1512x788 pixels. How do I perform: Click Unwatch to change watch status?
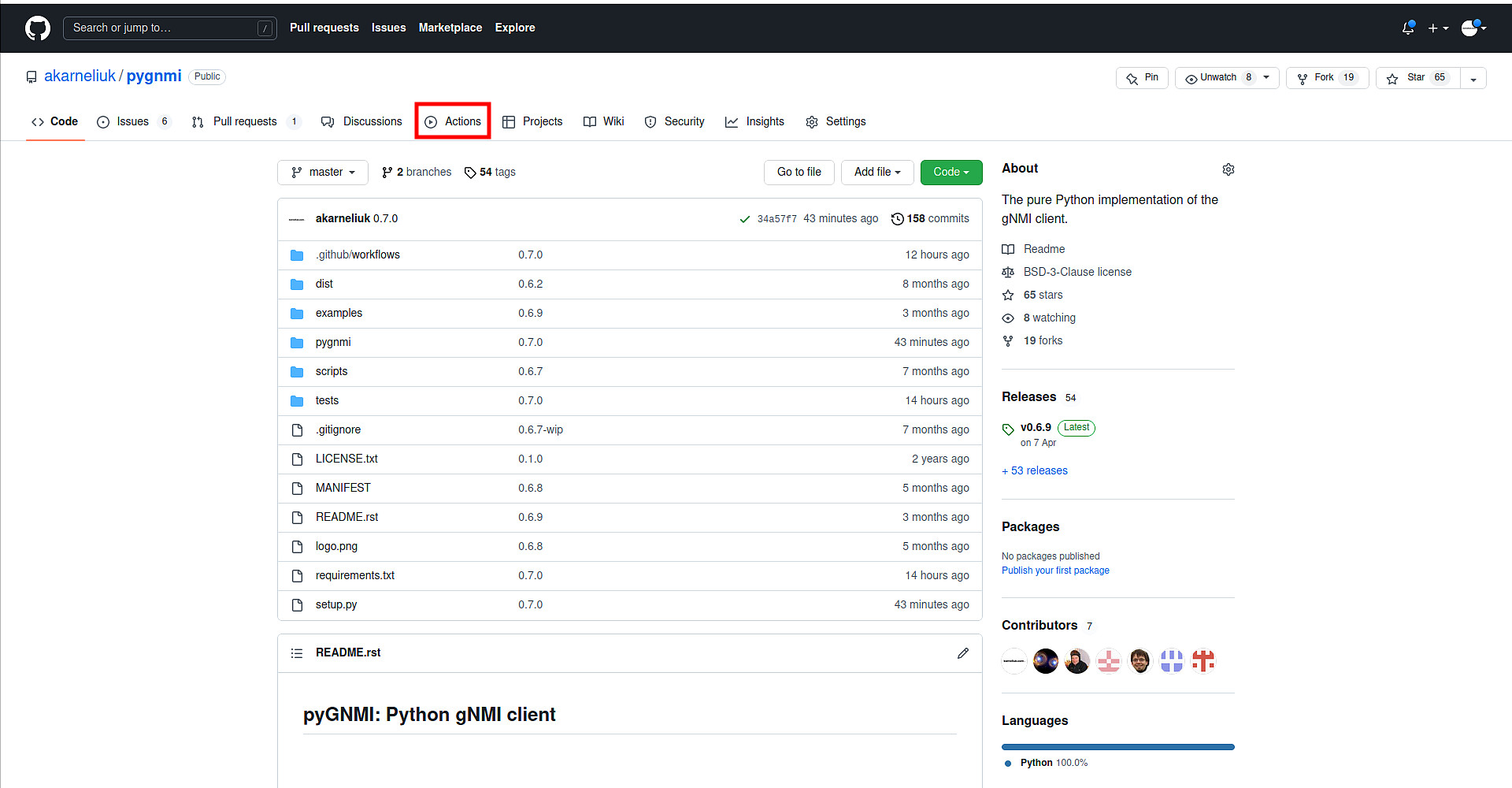click(1217, 77)
